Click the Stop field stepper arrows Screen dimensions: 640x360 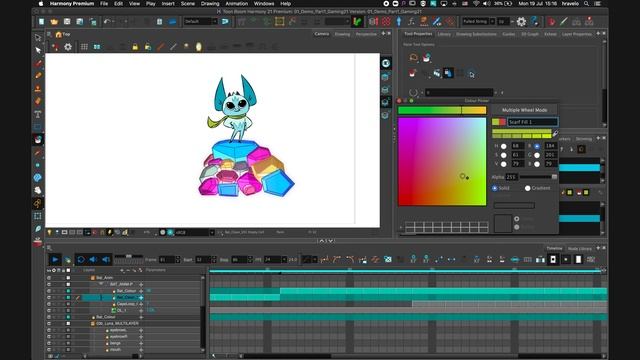coord(249,260)
